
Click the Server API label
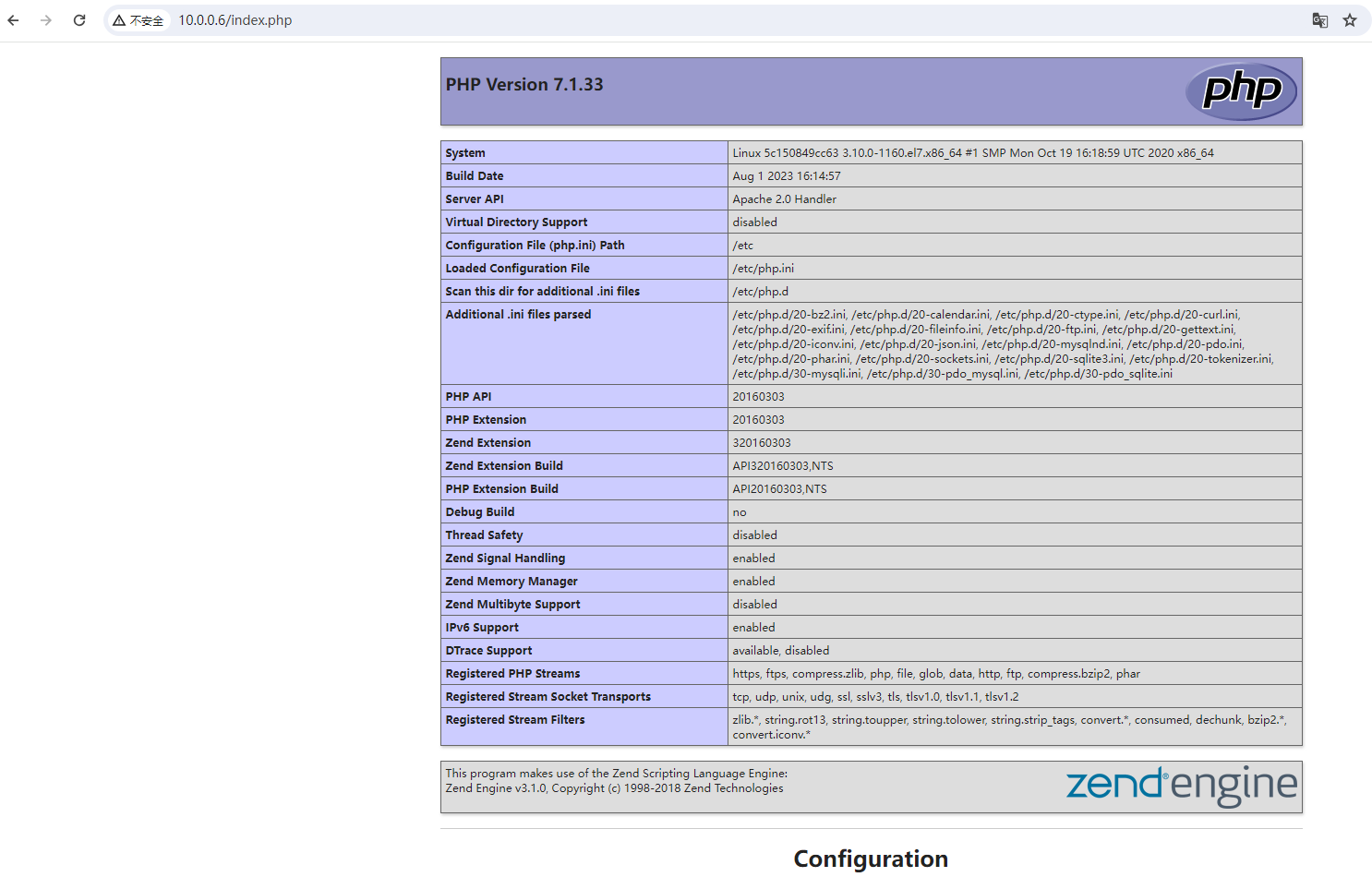[475, 199]
